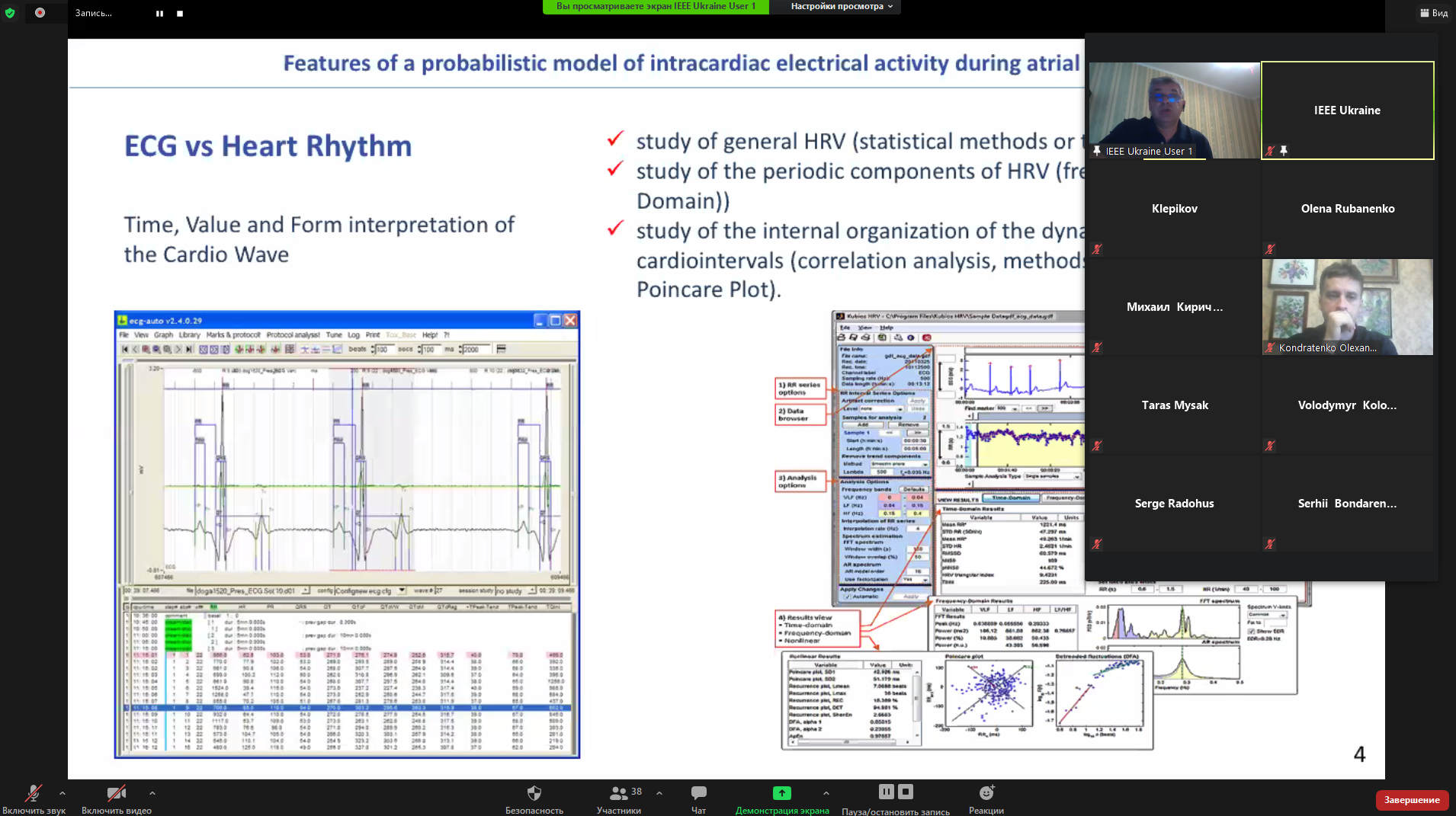The width and height of the screenshot is (1456, 816).
Task: Click the red Завершение end button
Action: coord(1412,800)
